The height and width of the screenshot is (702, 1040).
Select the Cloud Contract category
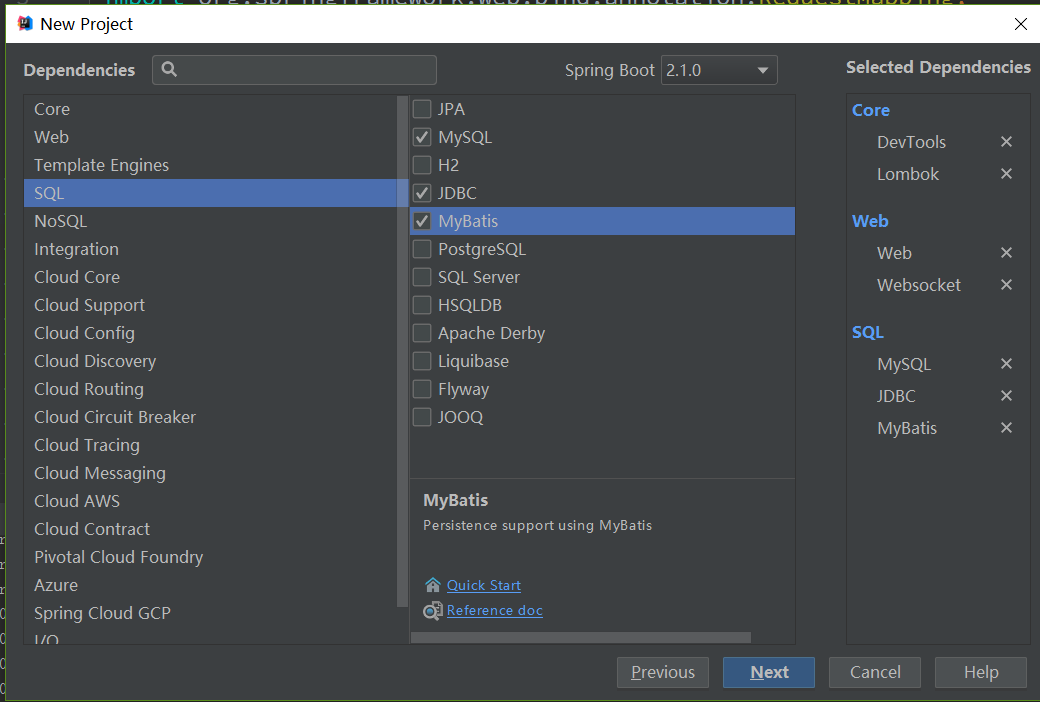[210, 529]
